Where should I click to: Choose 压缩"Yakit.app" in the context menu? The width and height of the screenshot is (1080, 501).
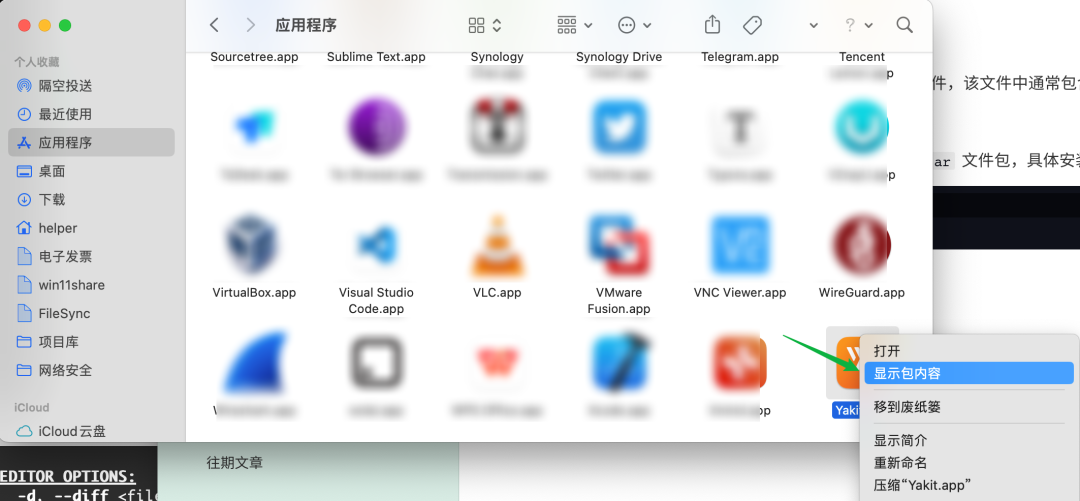click(x=970, y=484)
